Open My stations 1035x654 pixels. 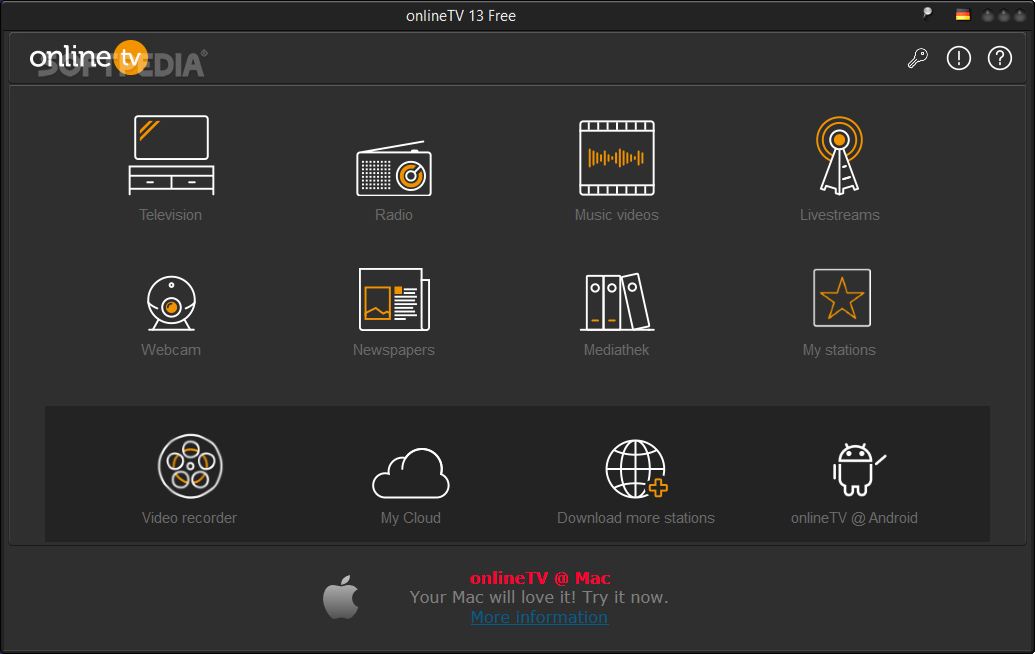coord(840,297)
